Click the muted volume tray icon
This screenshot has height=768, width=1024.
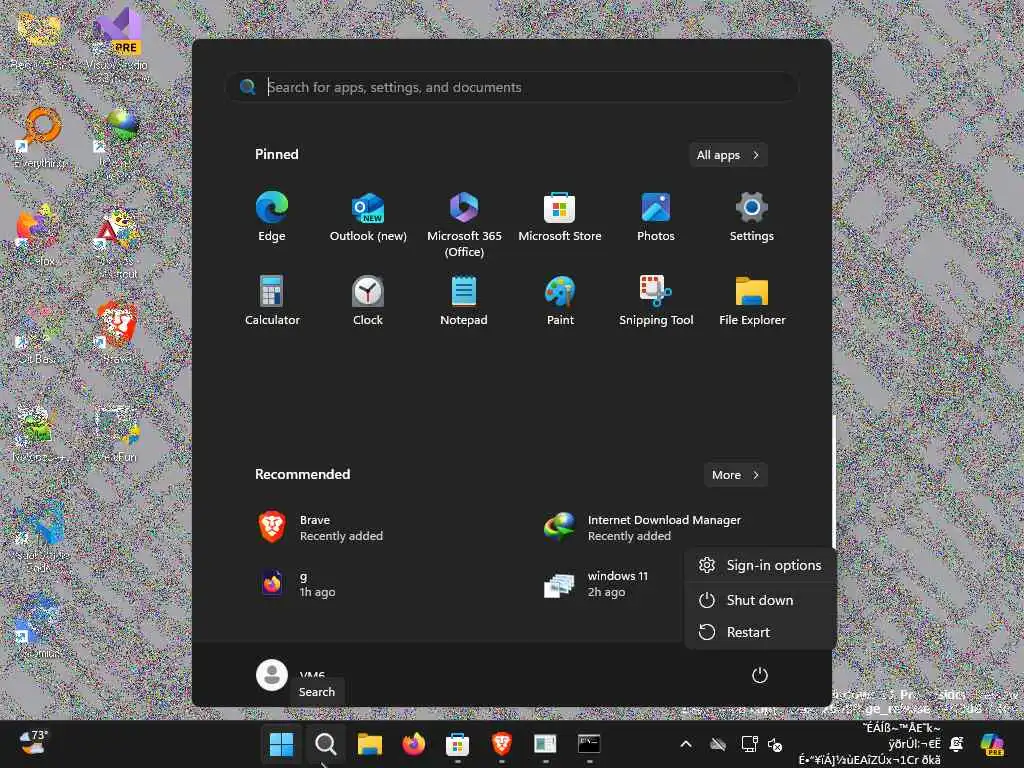pos(775,744)
